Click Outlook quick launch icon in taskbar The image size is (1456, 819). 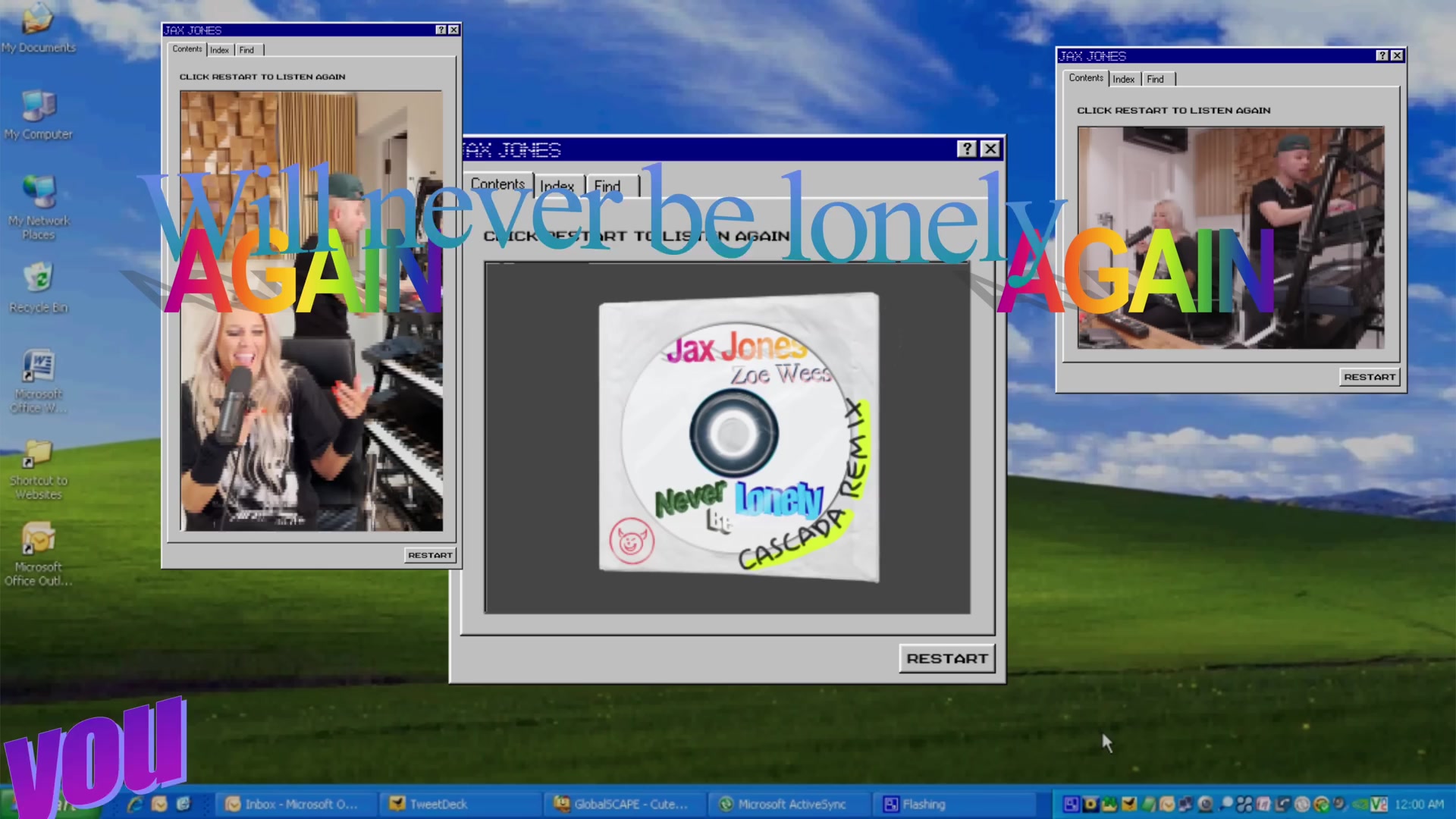159,804
